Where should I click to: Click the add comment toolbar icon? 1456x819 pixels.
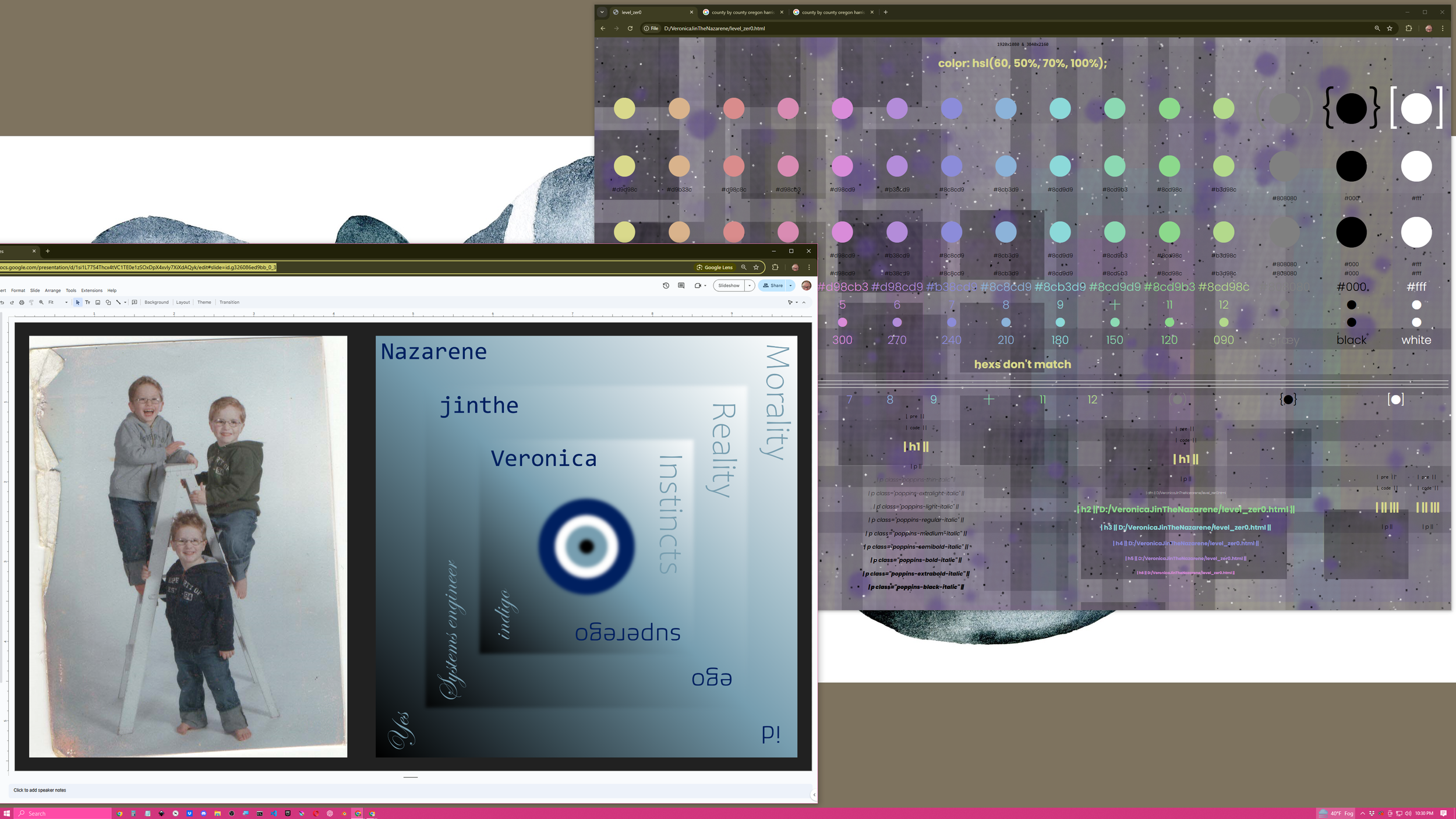pyautogui.click(x=135, y=302)
